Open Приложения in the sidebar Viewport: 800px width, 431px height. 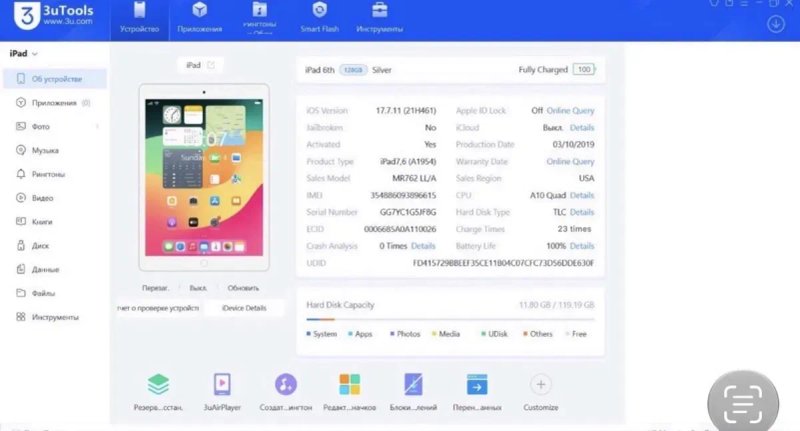(53, 103)
